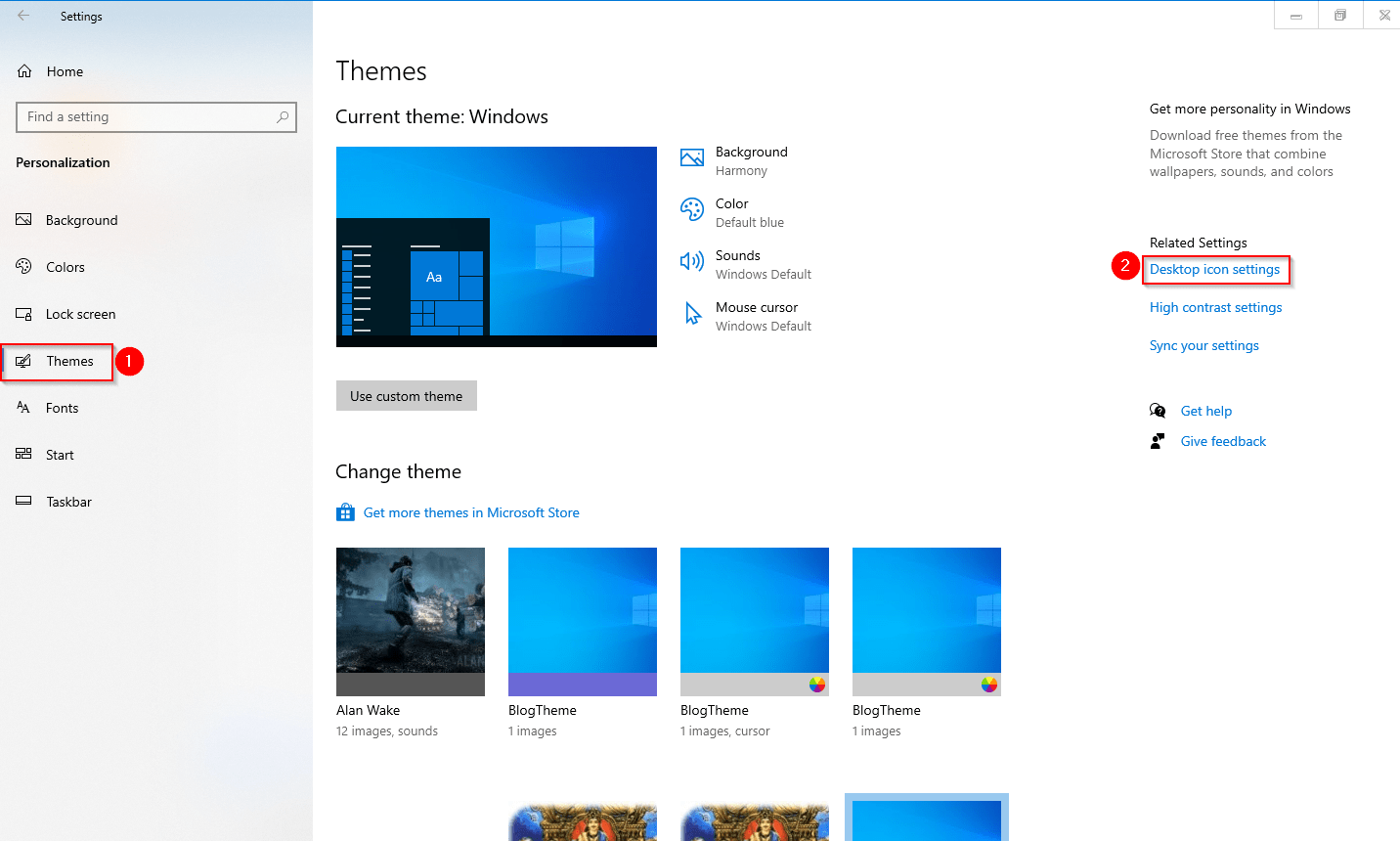Viewport: 1400px width, 841px height.
Task: Go to Settings Home
Action: 64,70
